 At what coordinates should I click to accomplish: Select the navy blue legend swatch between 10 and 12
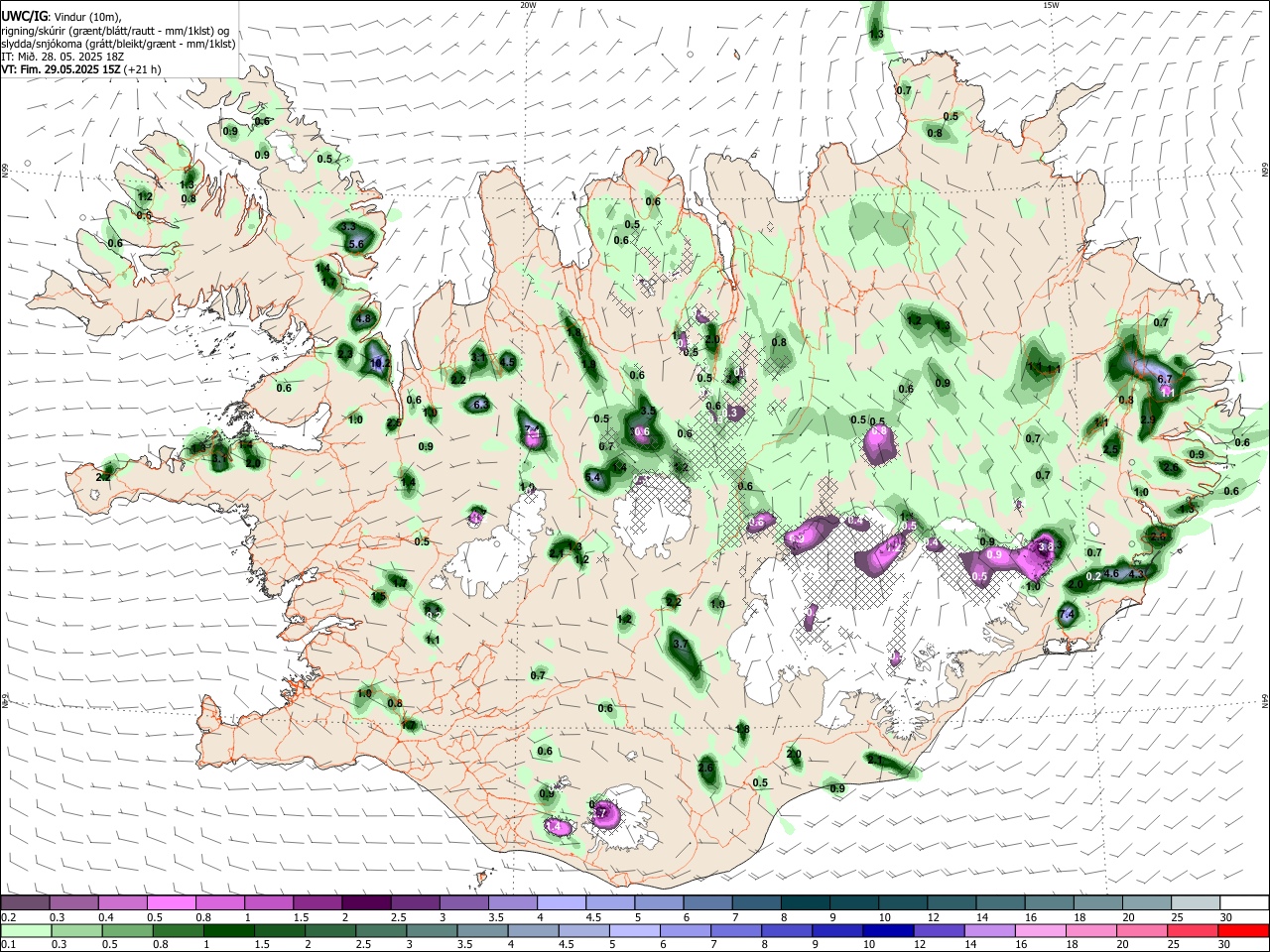887,931
